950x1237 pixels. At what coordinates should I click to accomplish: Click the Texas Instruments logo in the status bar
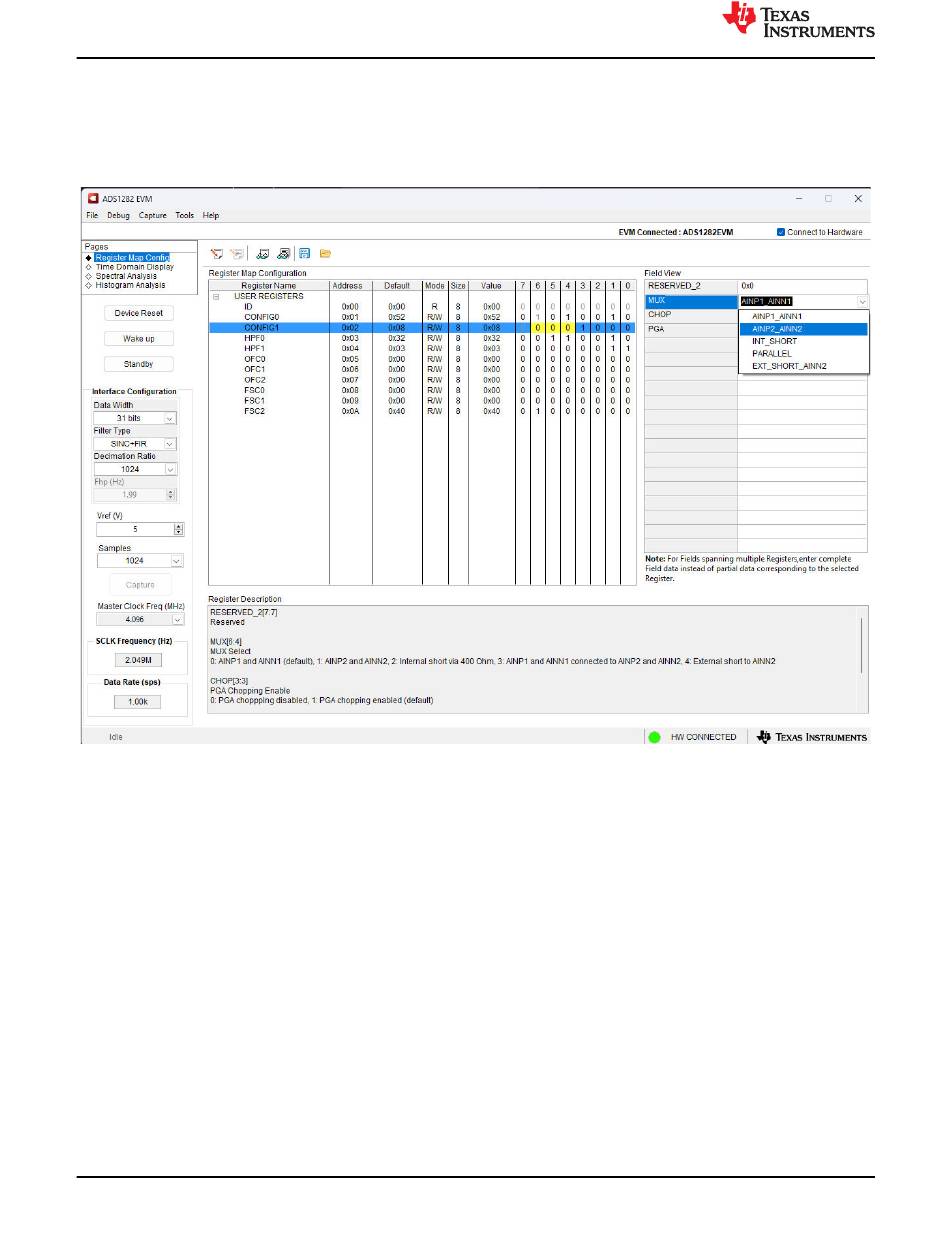coord(813,737)
